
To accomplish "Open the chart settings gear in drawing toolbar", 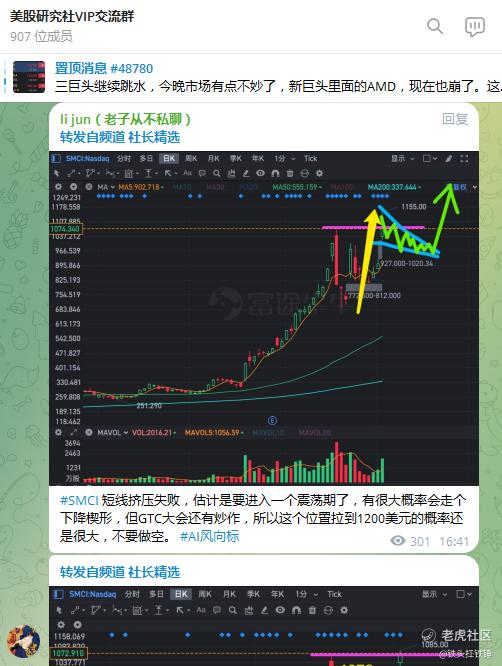I will [319, 173].
